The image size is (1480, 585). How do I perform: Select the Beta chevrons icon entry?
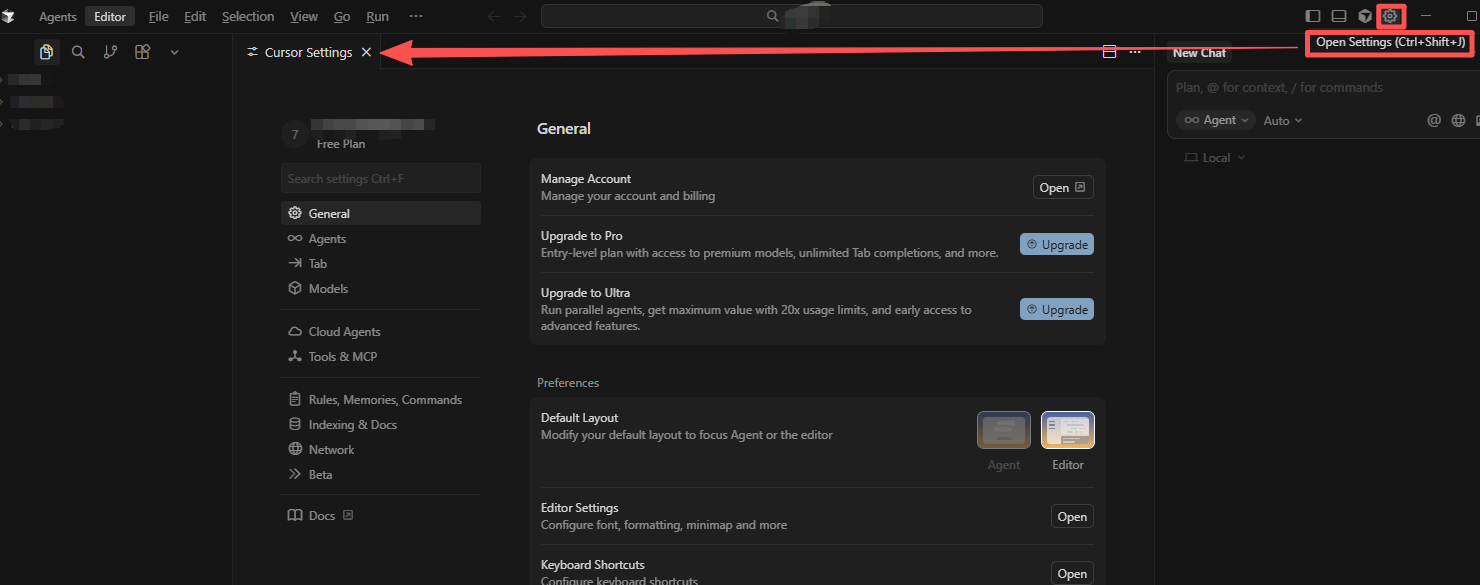[x=295, y=475]
